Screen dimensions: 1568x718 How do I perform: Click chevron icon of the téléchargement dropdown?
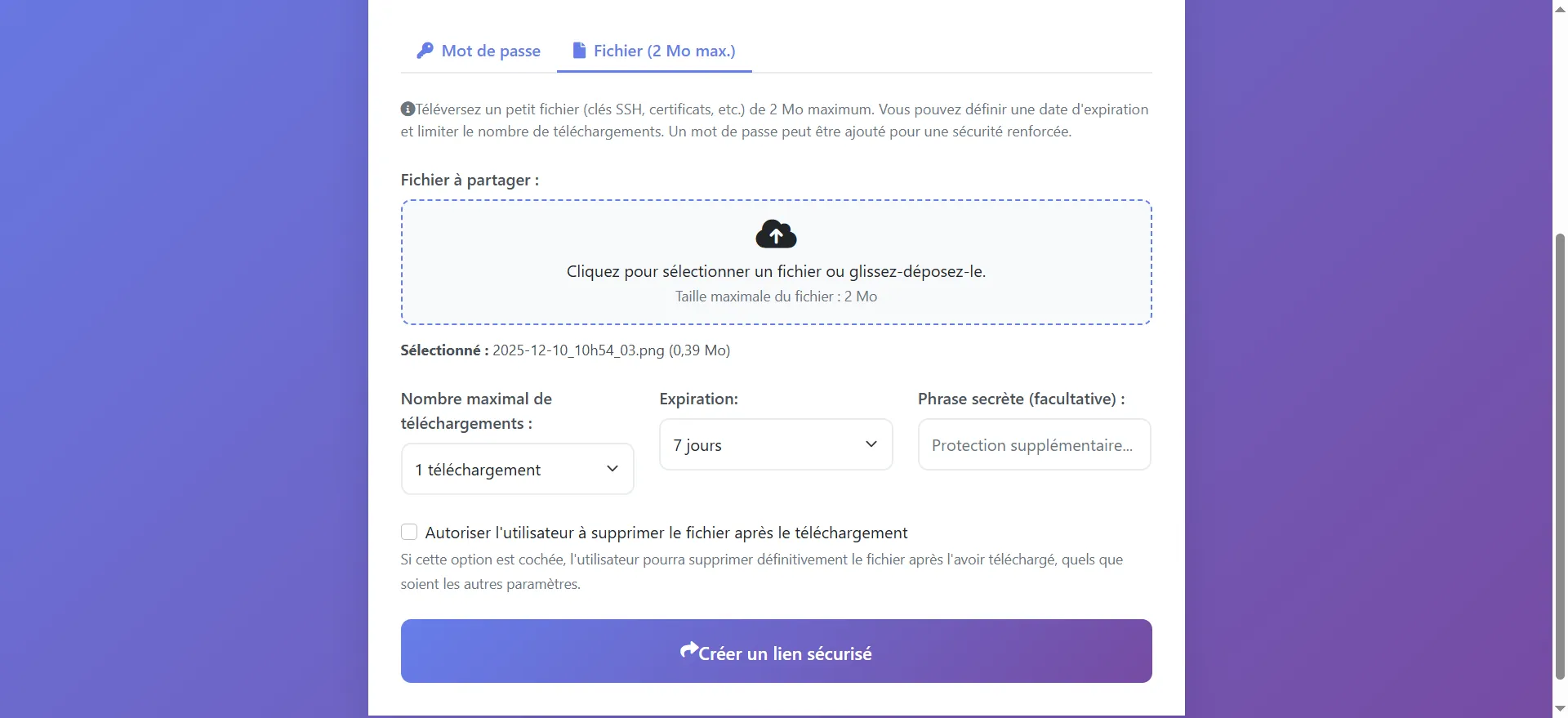click(x=612, y=469)
